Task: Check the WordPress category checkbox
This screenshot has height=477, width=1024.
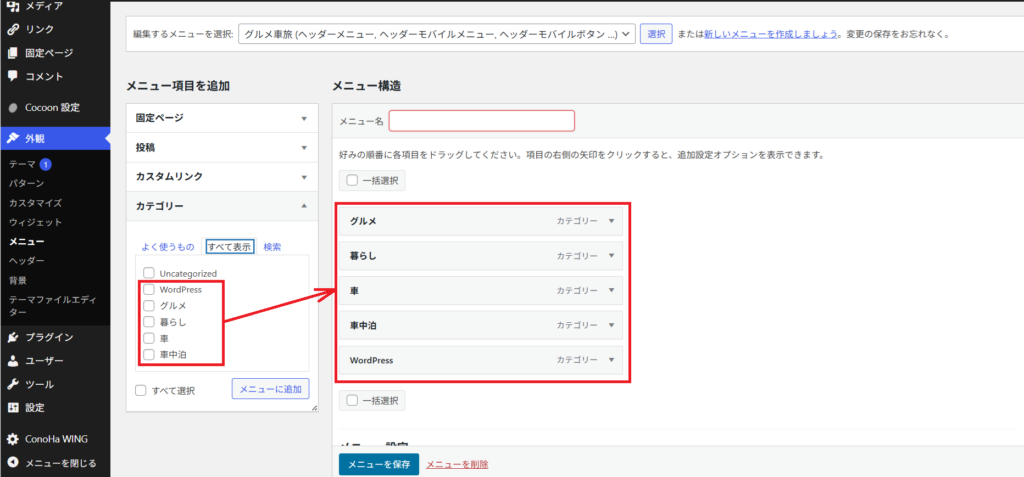Action: coord(149,289)
